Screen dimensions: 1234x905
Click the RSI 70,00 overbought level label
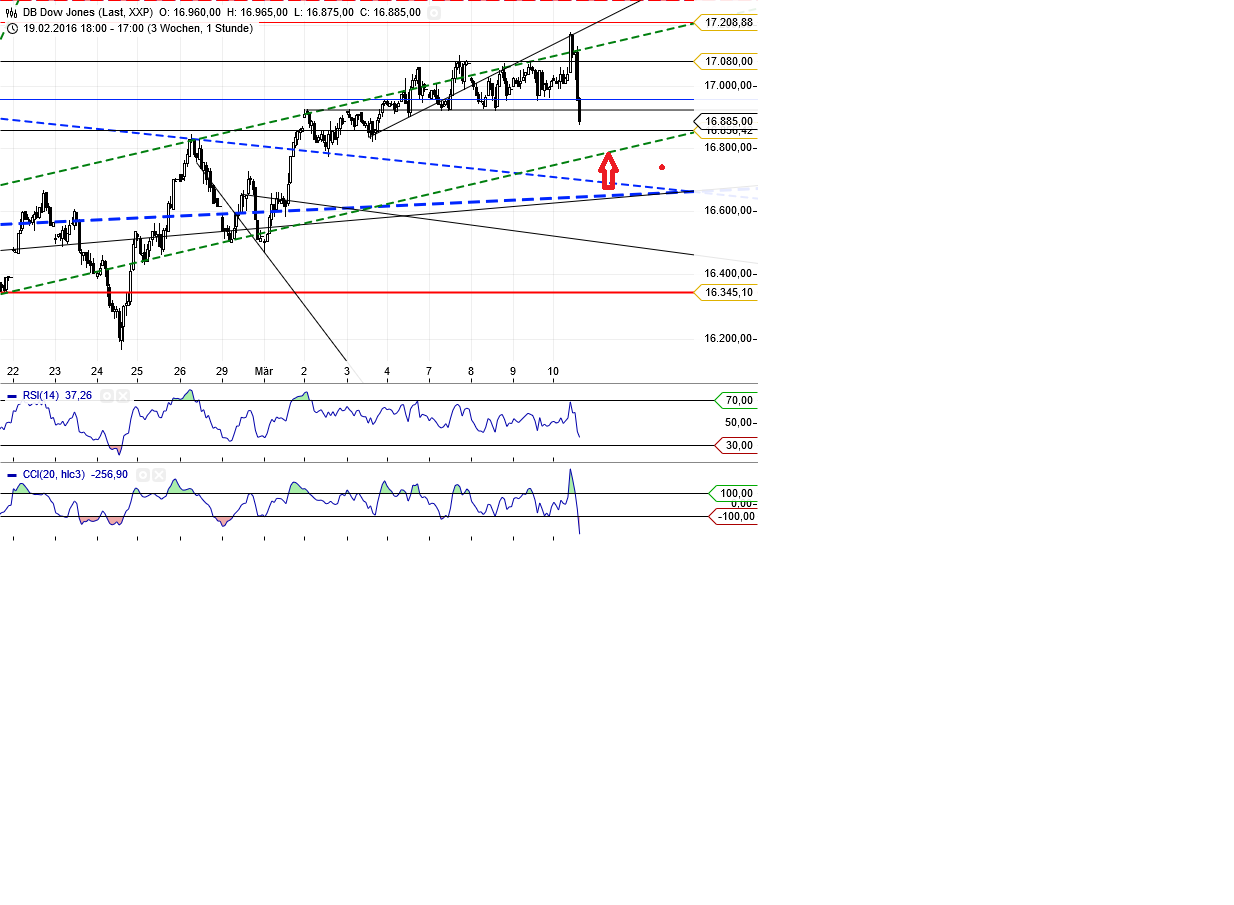pyautogui.click(x=738, y=400)
